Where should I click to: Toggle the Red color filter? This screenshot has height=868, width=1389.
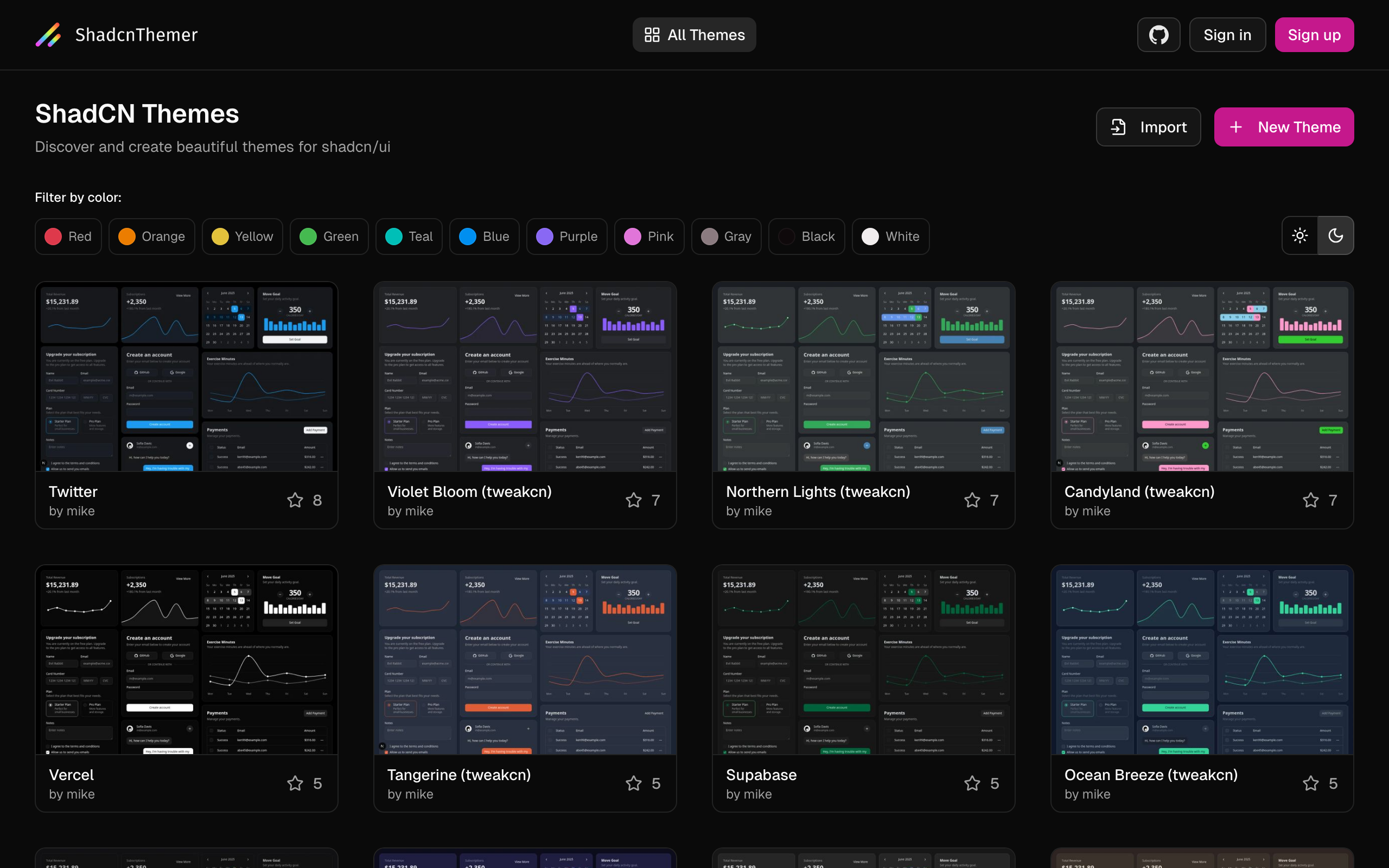click(68, 237)
